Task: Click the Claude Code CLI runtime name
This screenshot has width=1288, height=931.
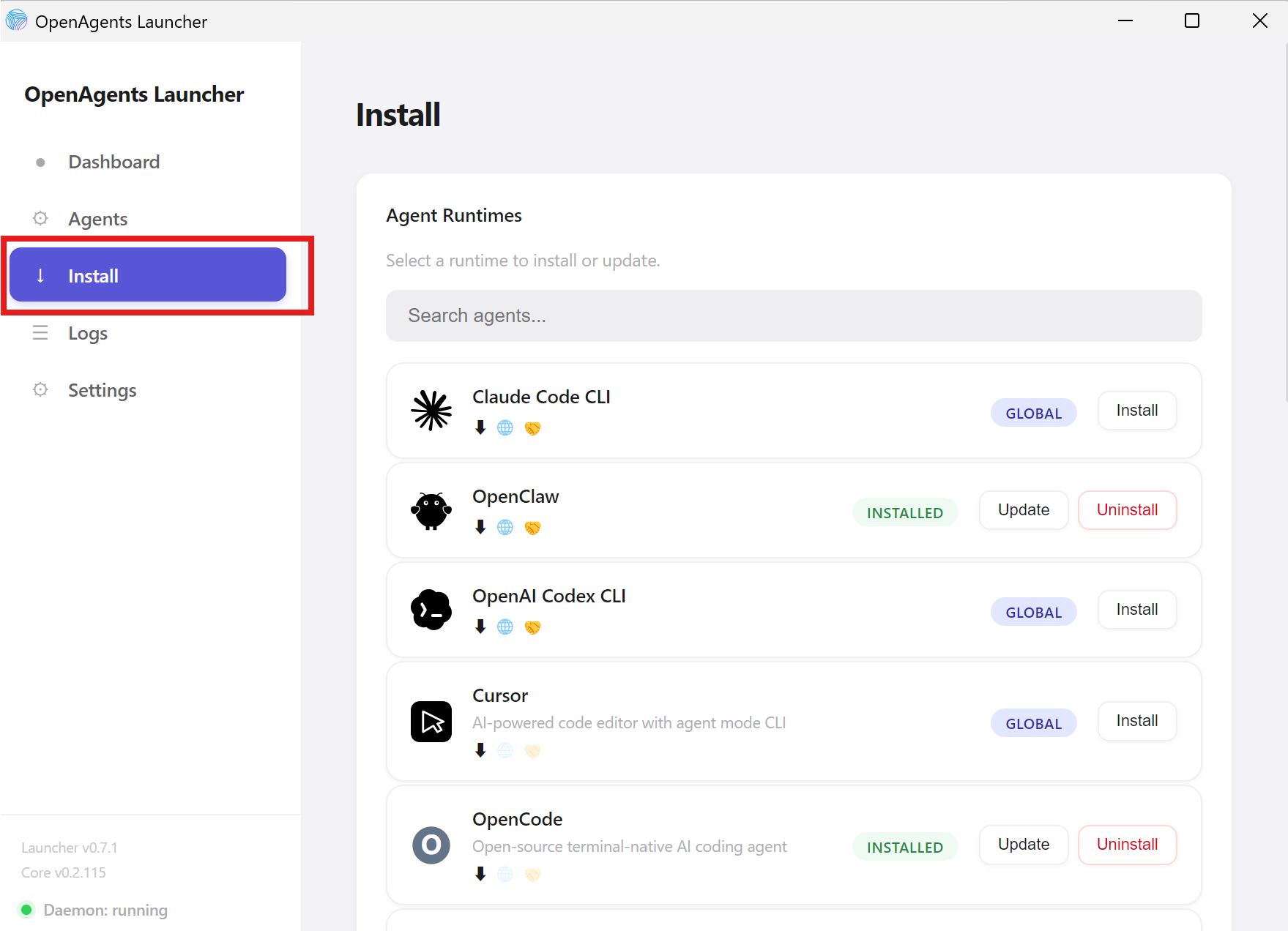Action: tap(541, 397)
